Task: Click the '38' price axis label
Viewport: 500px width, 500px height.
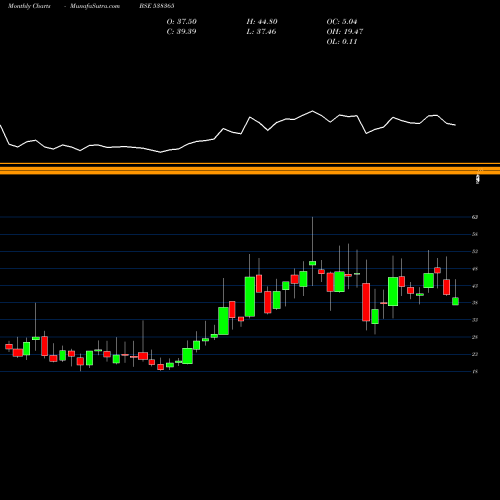Action: (475, 303)
